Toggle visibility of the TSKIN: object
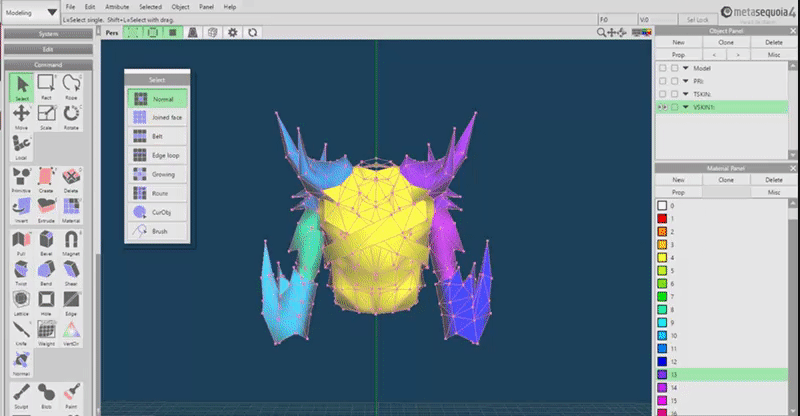 662,94
